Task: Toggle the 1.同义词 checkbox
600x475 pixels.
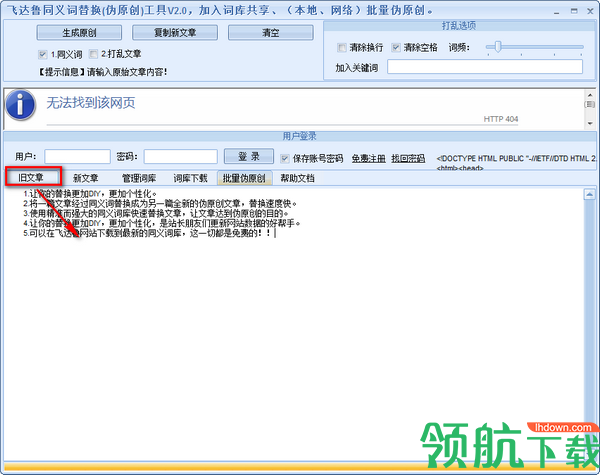Action: pyautogui.click(x=42, y=54)
